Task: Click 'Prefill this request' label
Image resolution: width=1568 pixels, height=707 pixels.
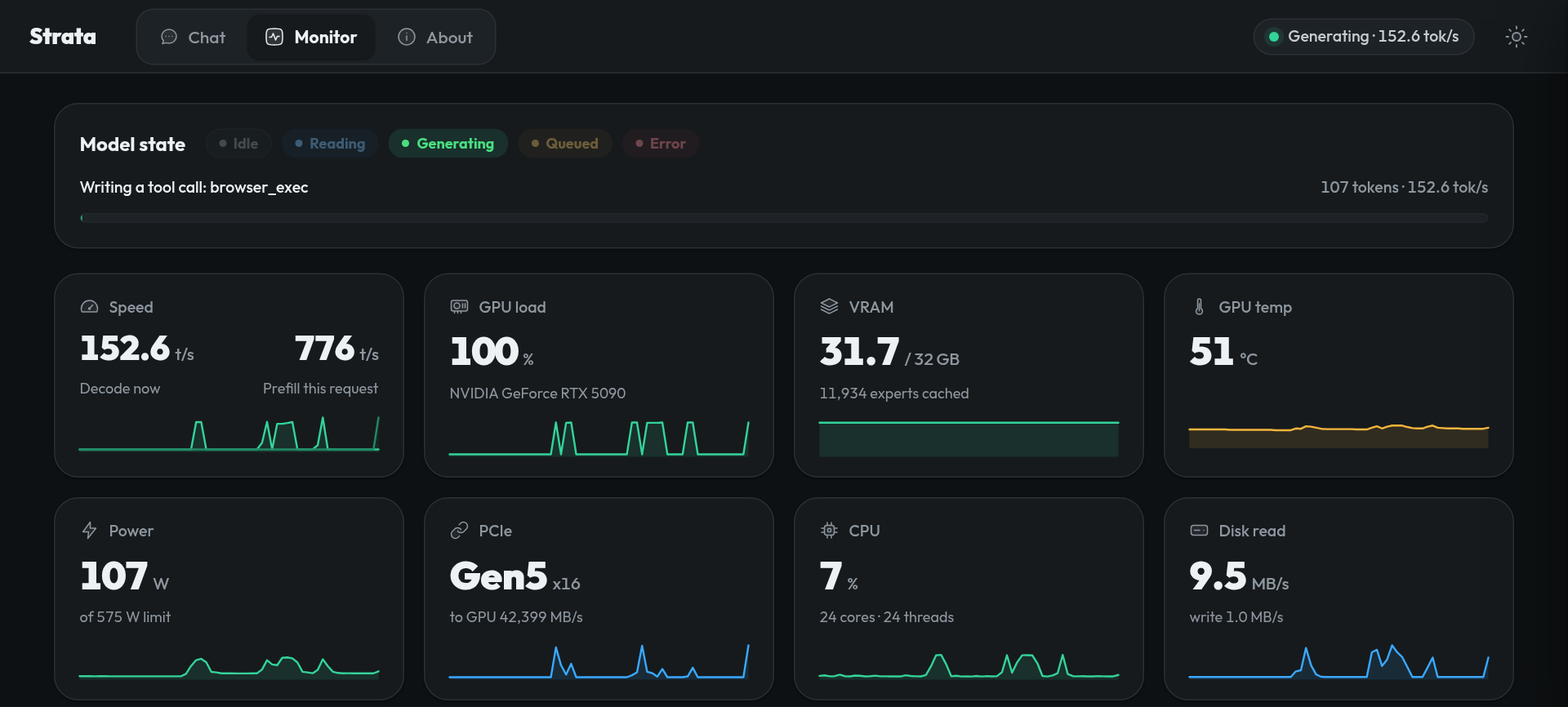Action: pyautogui.click(x=320, y=389)
